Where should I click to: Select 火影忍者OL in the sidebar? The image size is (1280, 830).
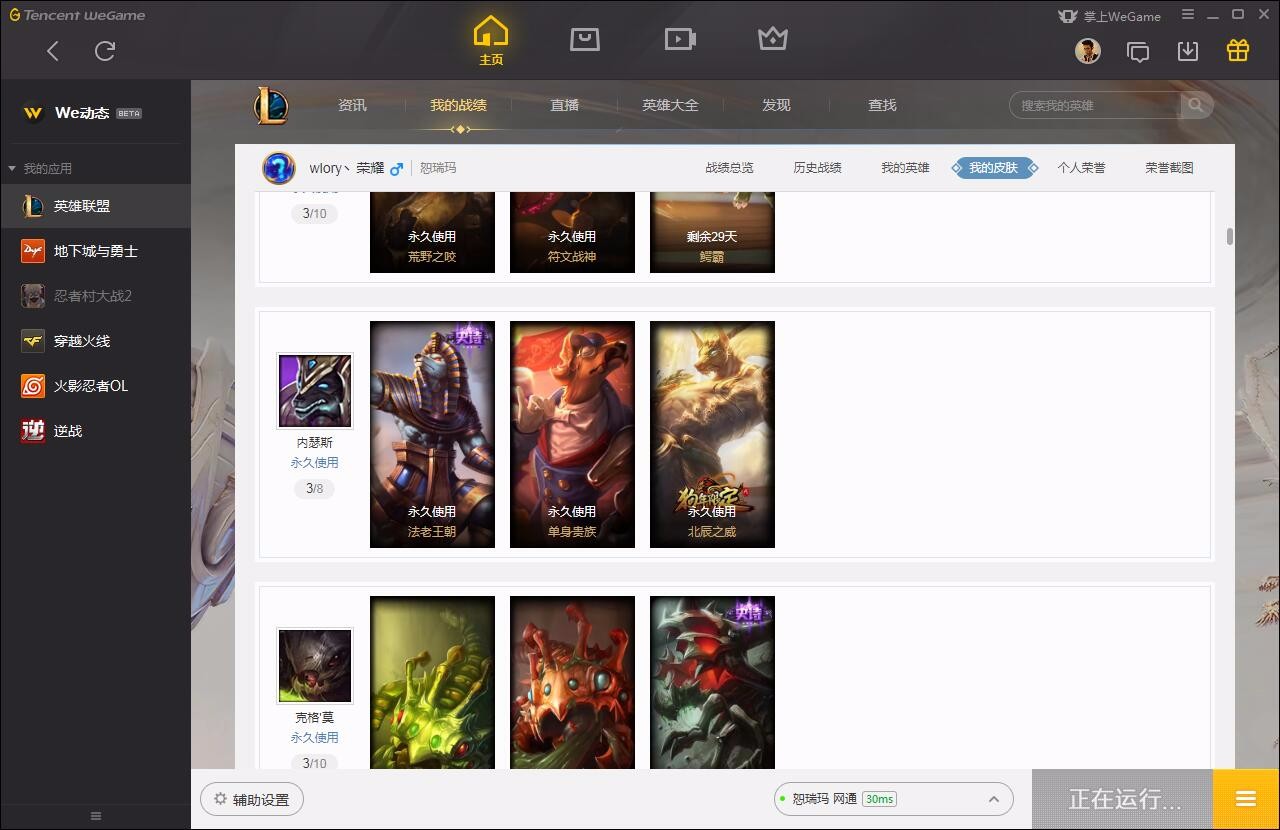click(x=95, y=386)
